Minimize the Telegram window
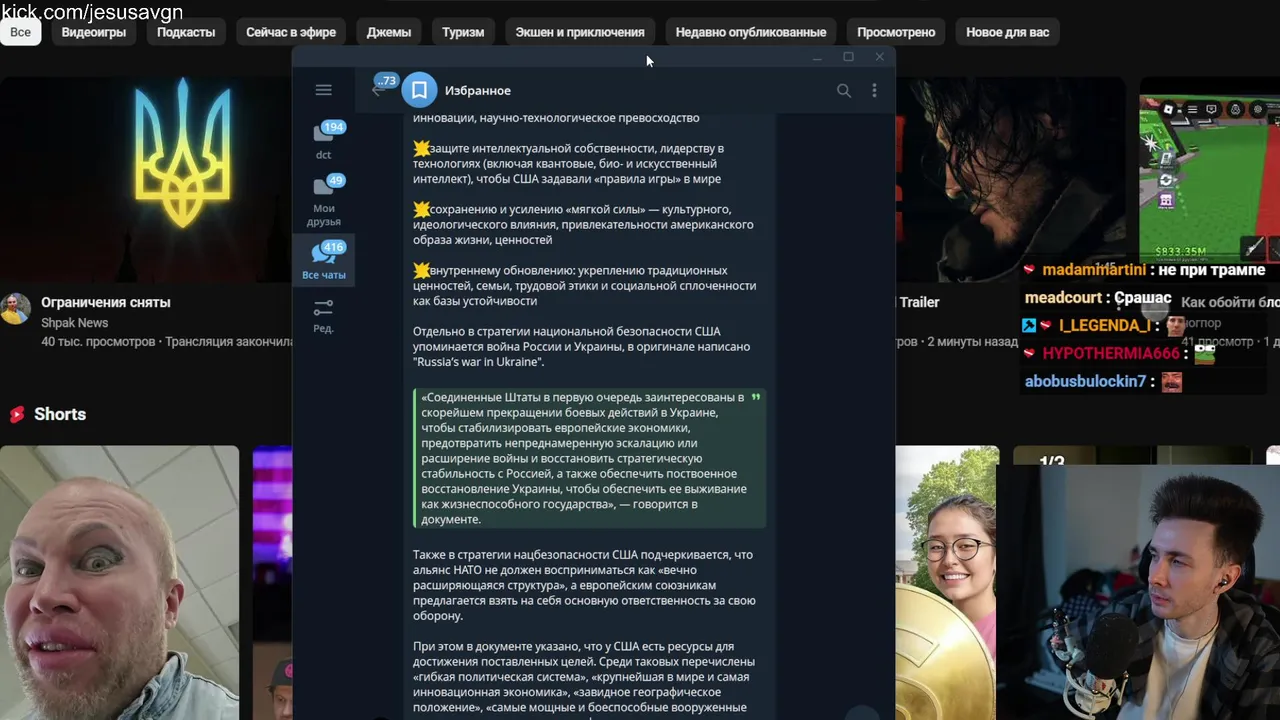The image size is (1280, 720). [x=817, y=57]
